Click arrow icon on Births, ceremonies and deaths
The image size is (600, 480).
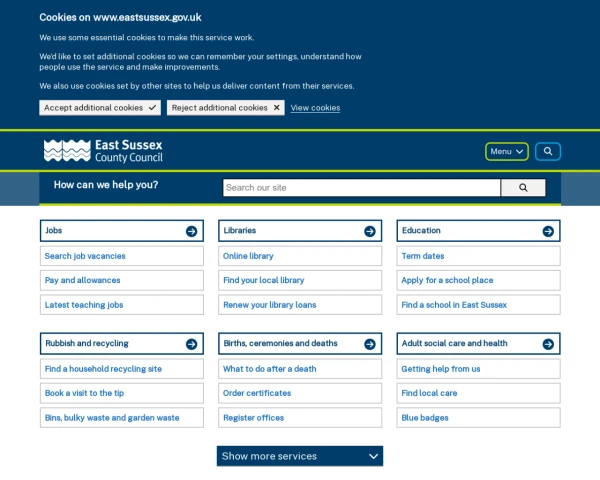click(x=370, y=344)
